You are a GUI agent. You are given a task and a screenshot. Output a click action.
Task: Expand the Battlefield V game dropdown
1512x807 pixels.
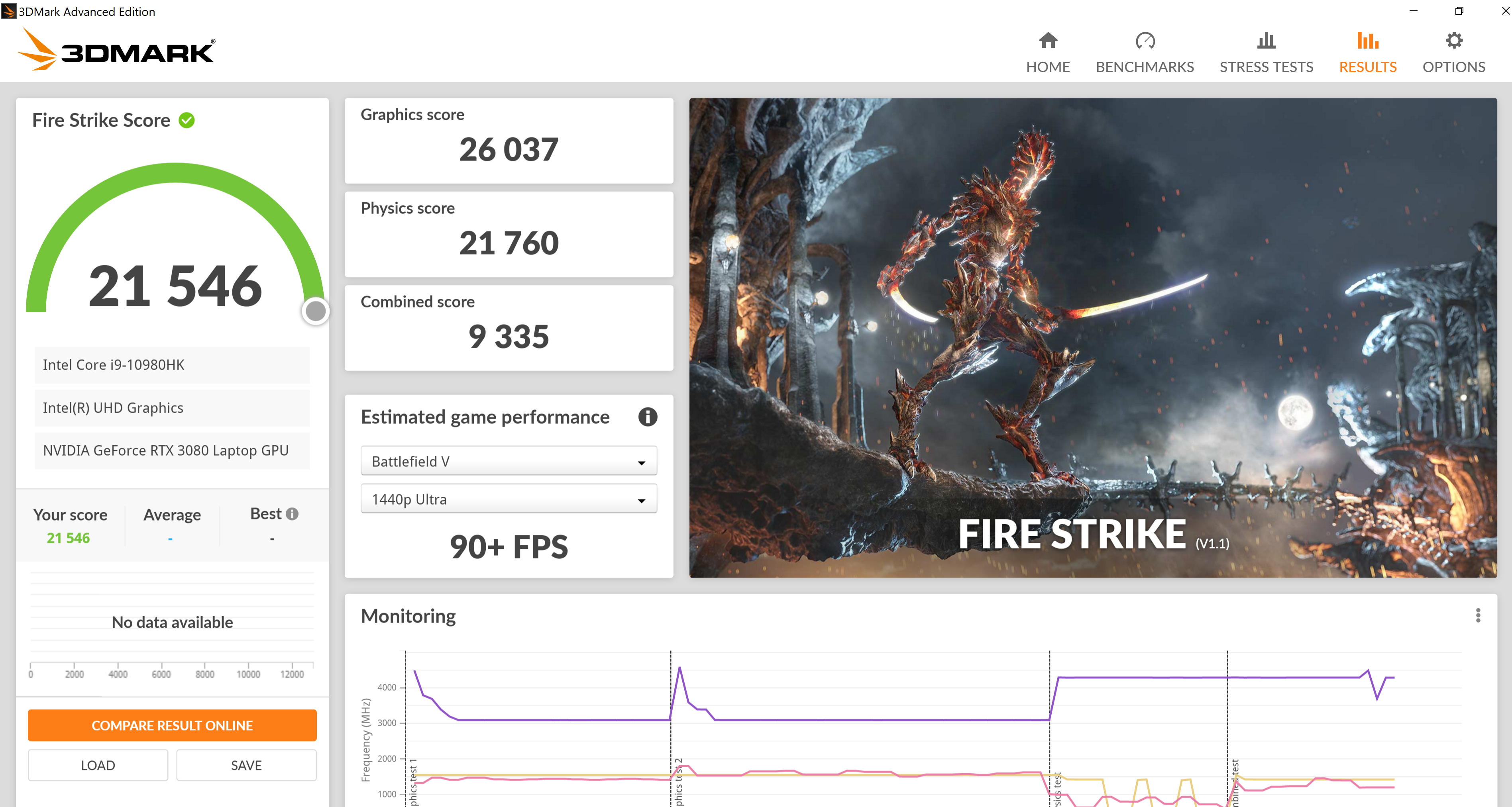(x=508, y=462)
